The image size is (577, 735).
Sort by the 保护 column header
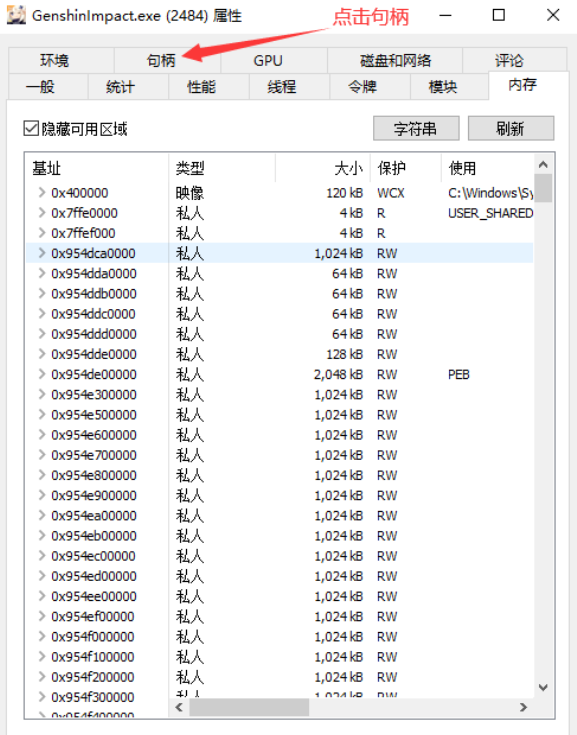coord(406,168)
